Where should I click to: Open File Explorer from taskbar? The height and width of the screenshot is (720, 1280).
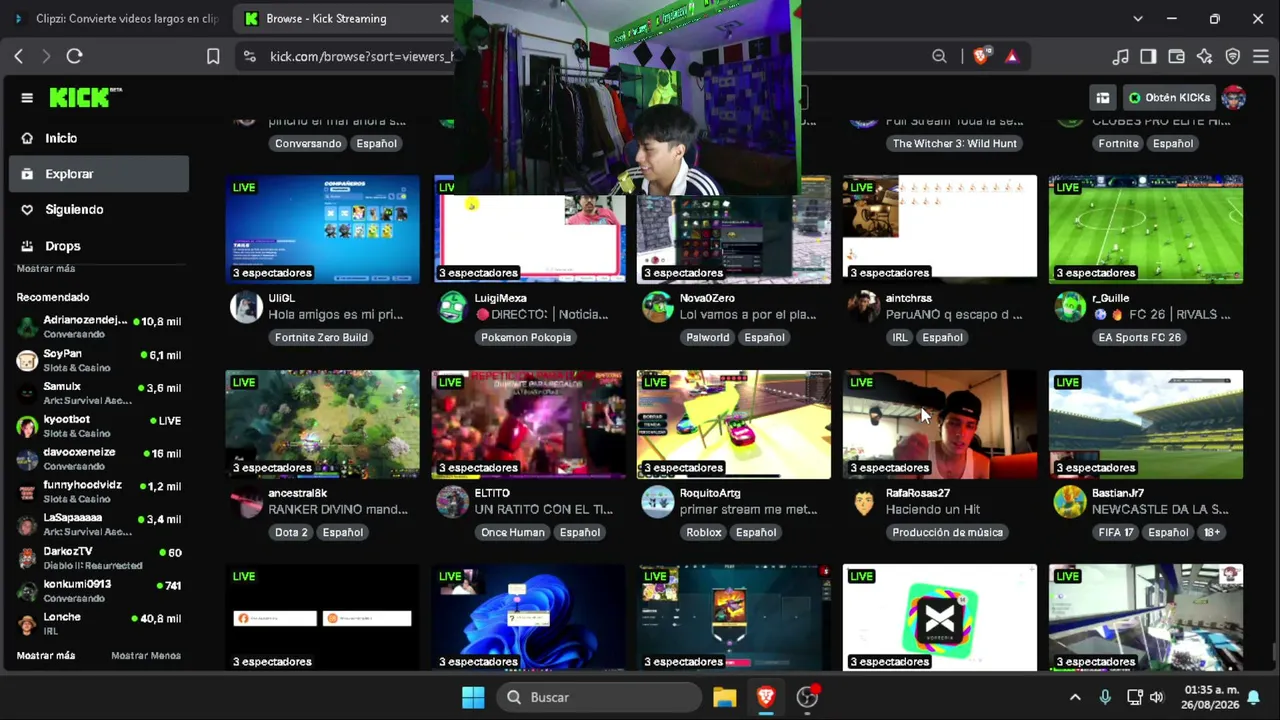[724, 698]
